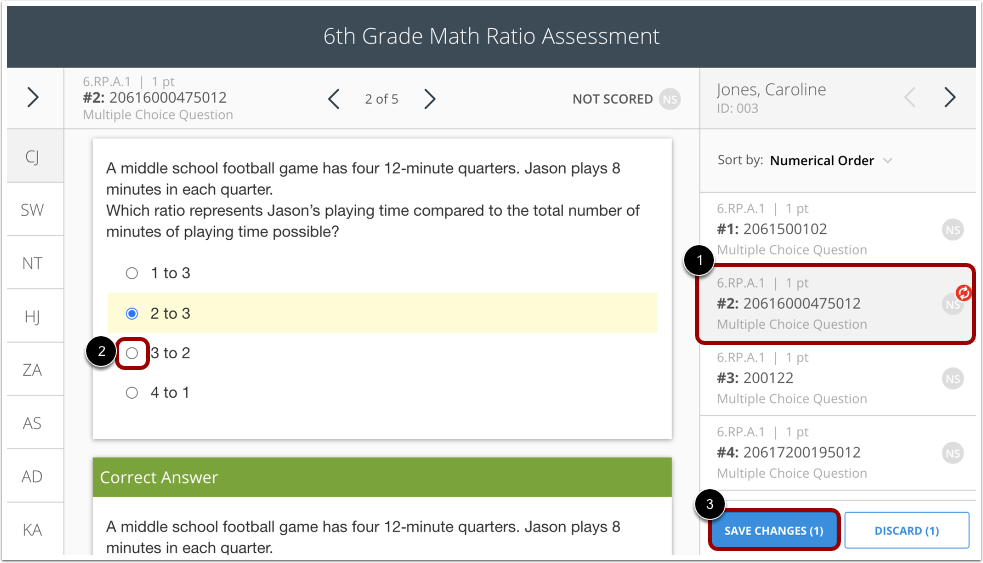
Task: Select the '3 to 2' radio option
Action: pos(132,354)
